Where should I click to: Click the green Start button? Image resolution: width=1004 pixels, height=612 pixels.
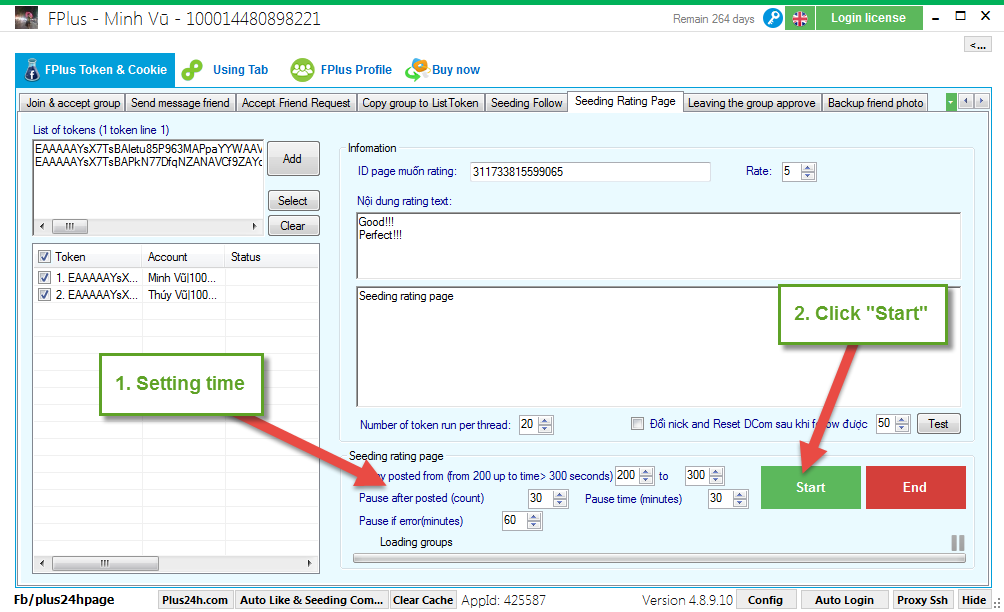click(x=811, y=487)
